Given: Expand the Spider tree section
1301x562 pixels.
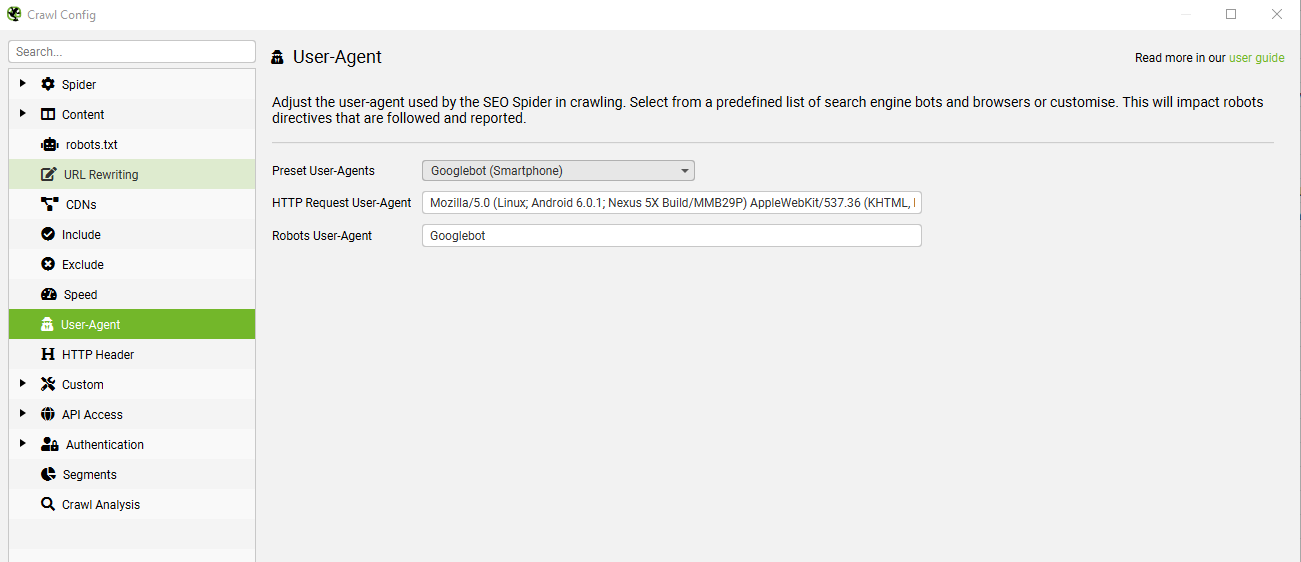Looking at the screenshot, I should pyautogui.click(x=23, y=84).
